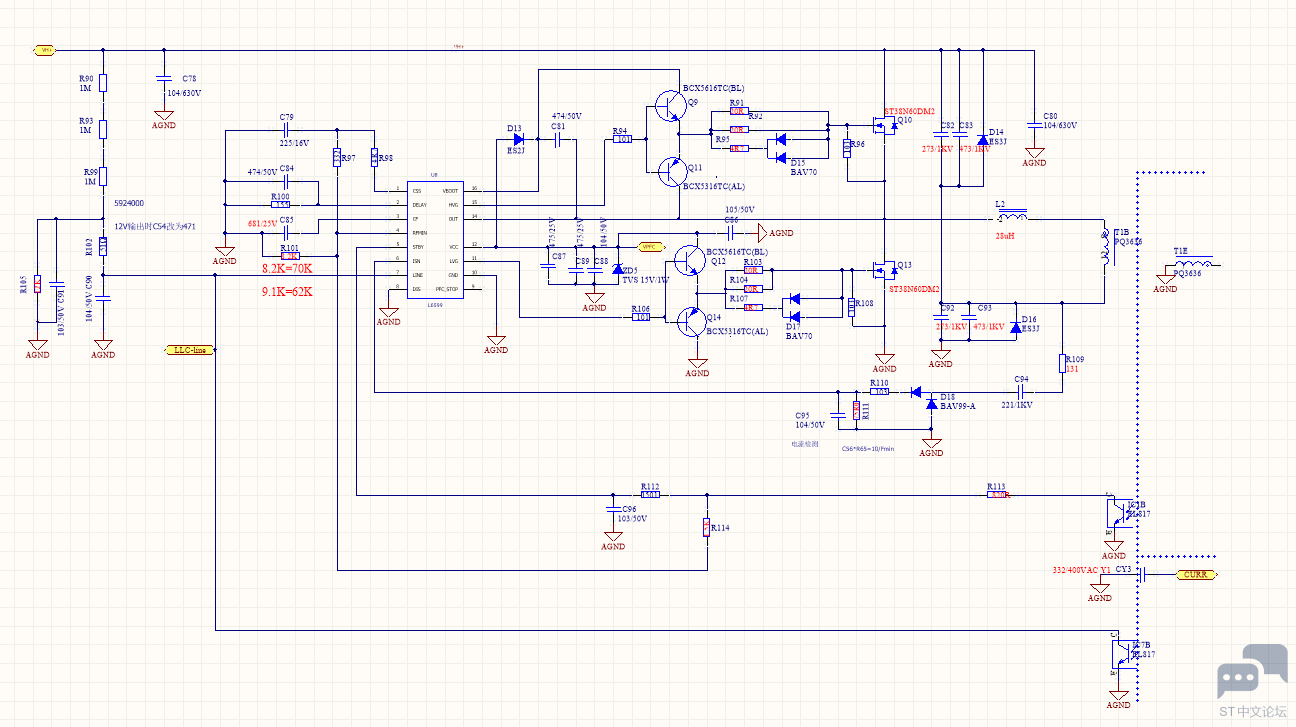Click the Q10 ST38N60DM2 MOSFET symbol
1296x727 pixels.
882,125
